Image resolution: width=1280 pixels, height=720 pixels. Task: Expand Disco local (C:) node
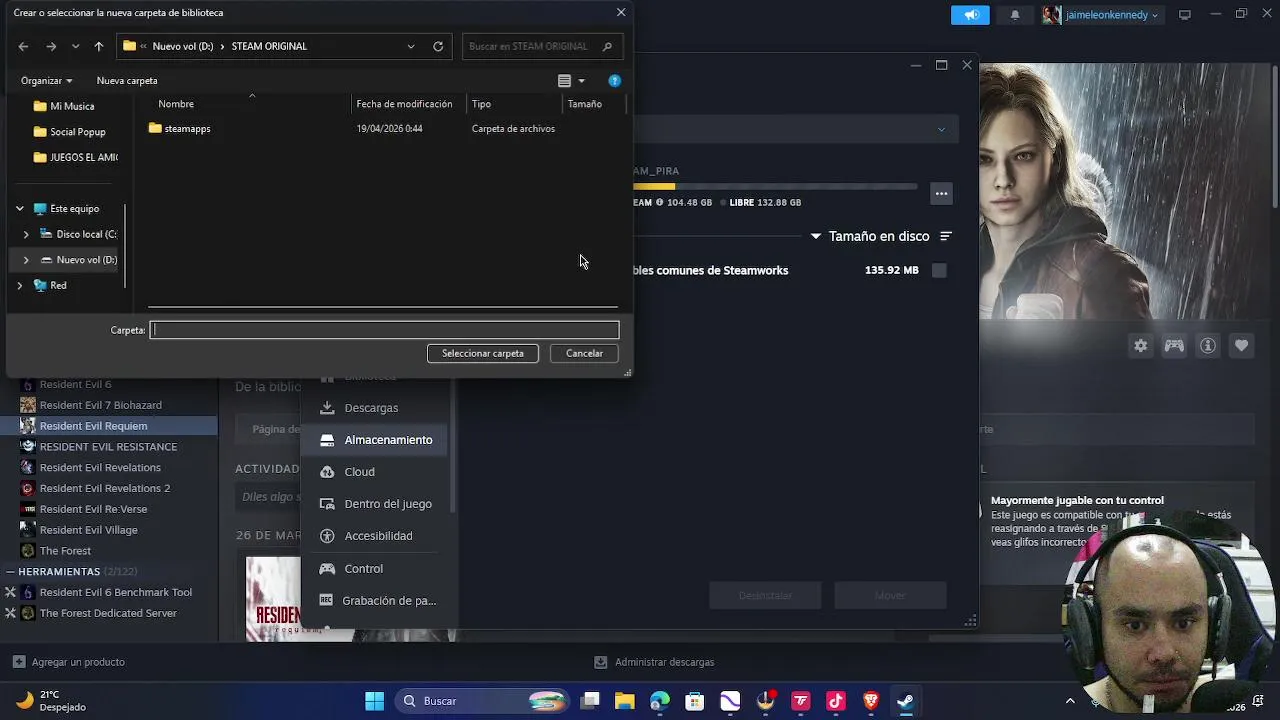[26, 234]
